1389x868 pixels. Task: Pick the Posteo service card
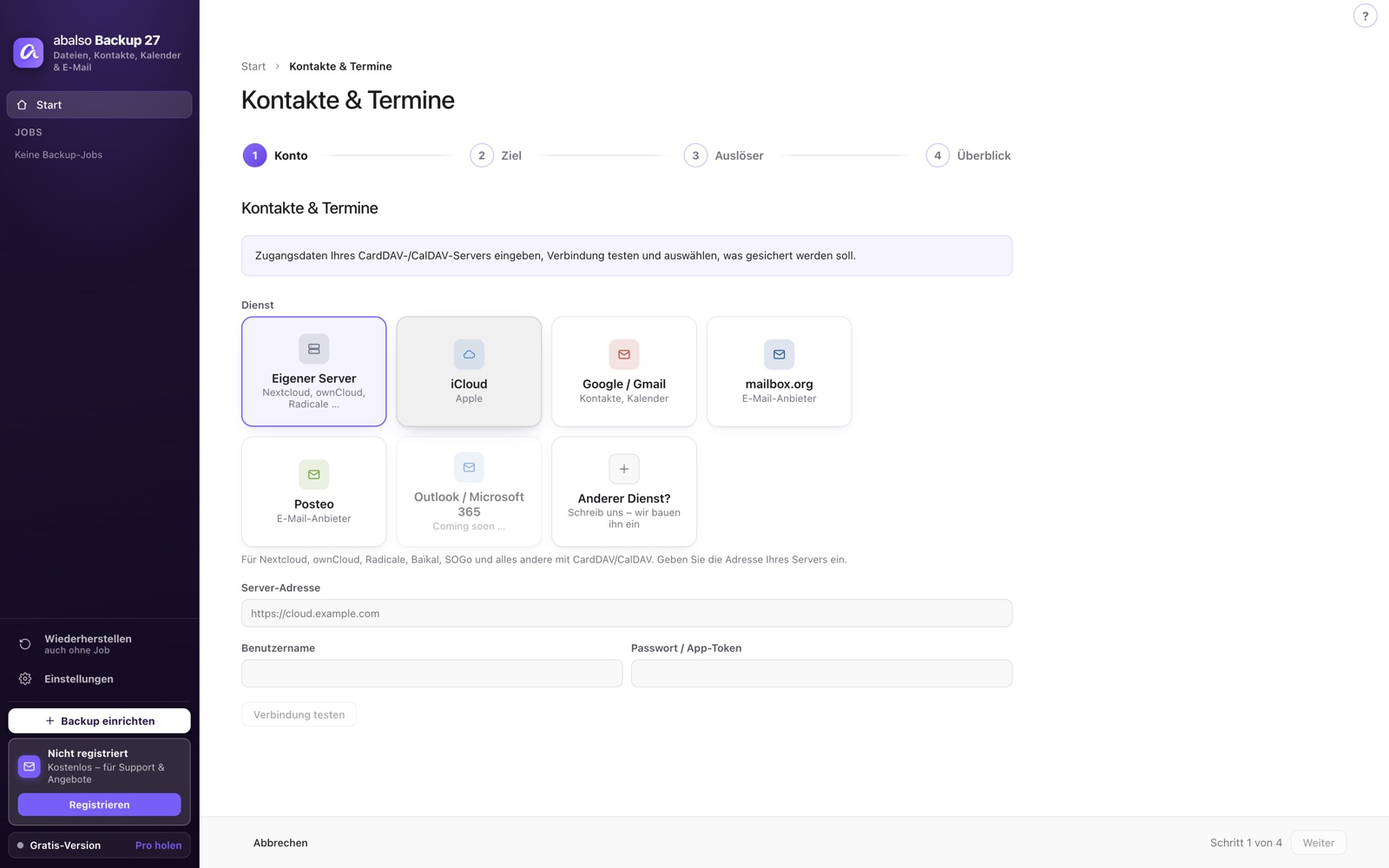coord(314,491)
